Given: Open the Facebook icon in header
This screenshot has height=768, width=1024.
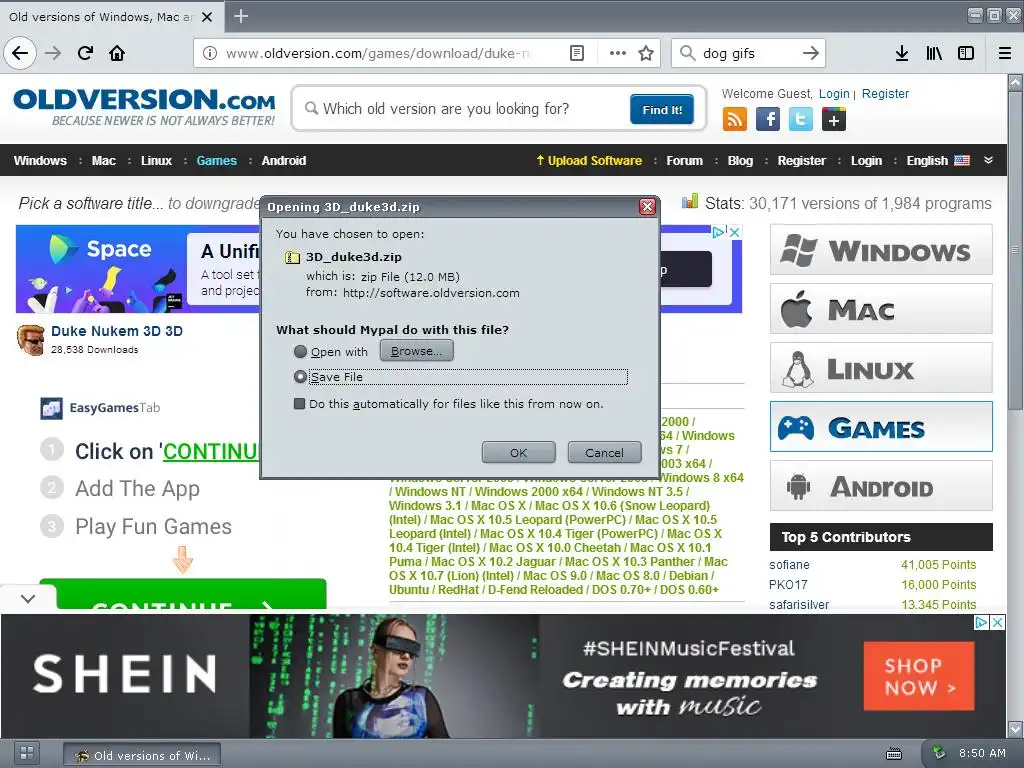Looking at the screenshot, I should point(768,120).
